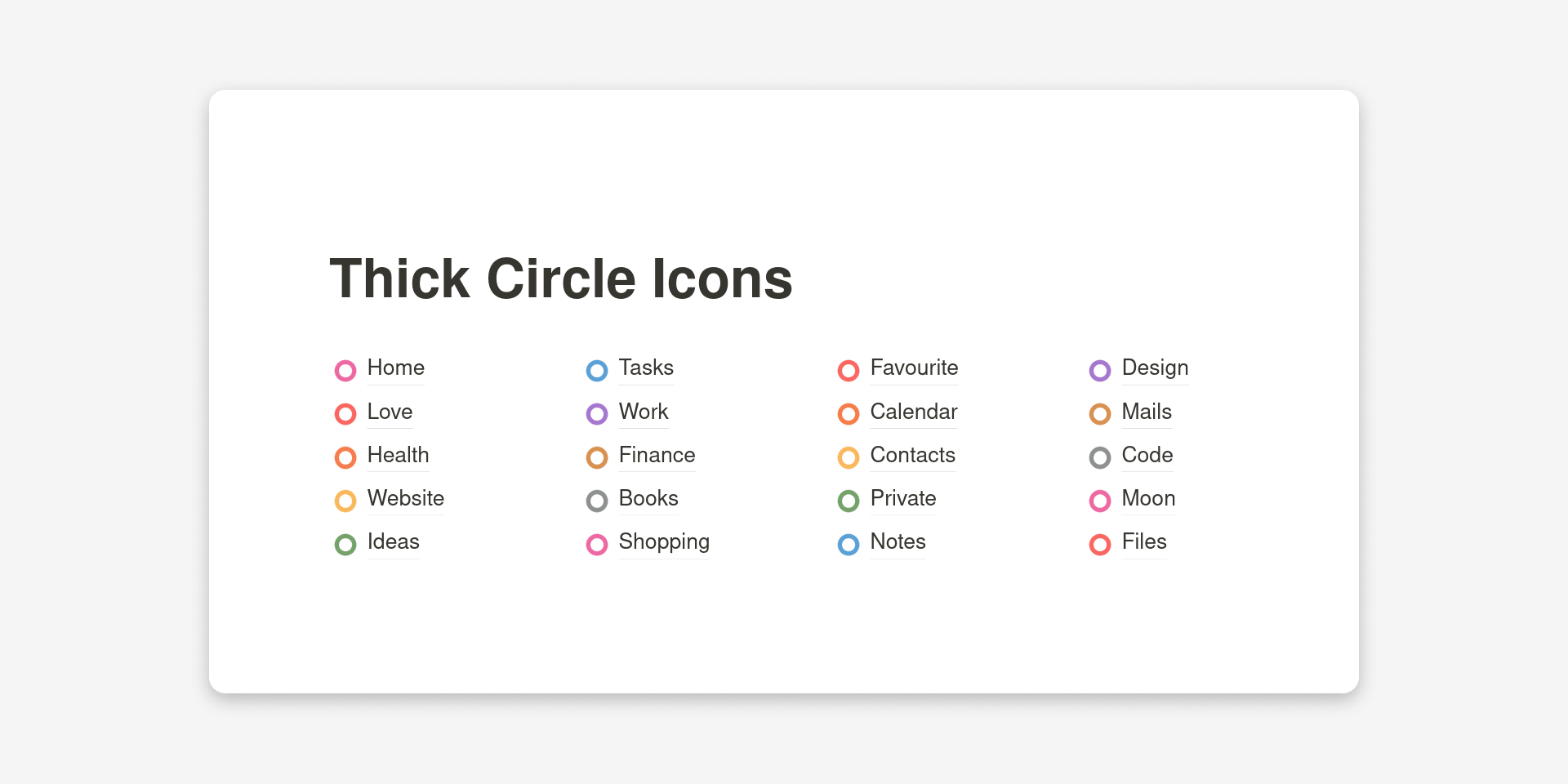Click the pink circle icon beside Home
The height and width of the screenshot is (784, 1568).
click(345, 371)
